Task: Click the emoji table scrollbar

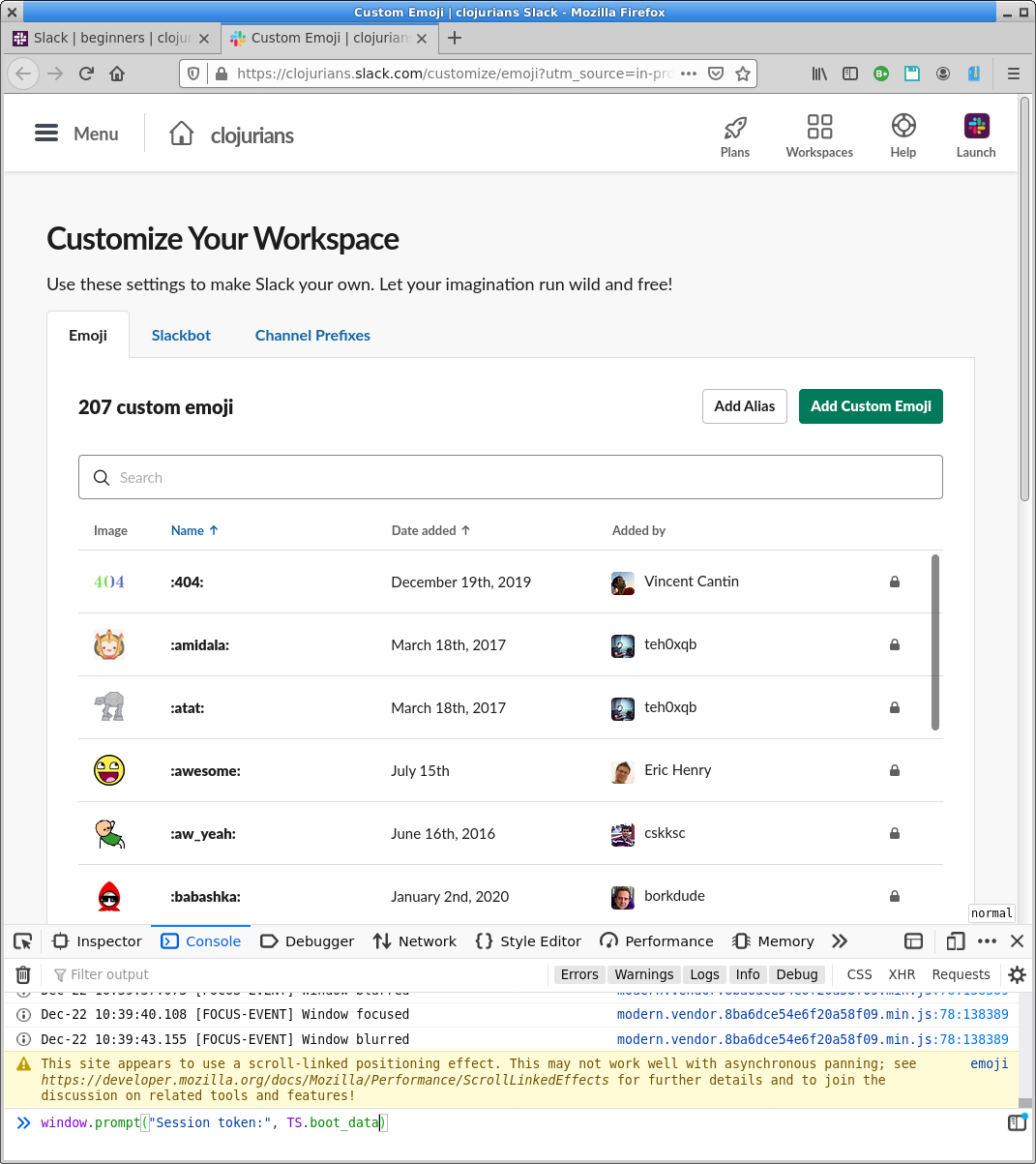Action: click(935, 642)
